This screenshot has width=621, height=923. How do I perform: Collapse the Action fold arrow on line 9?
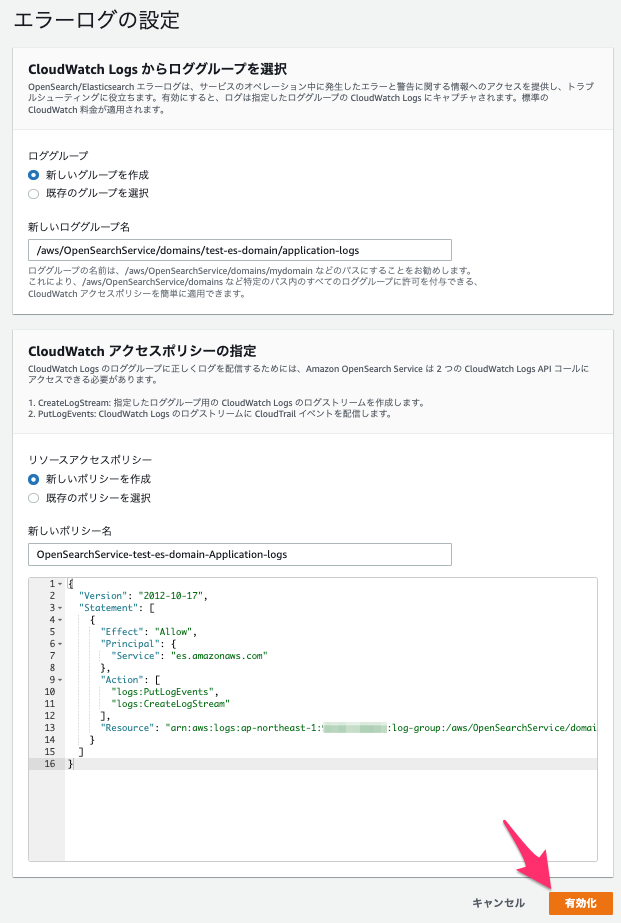60,680
